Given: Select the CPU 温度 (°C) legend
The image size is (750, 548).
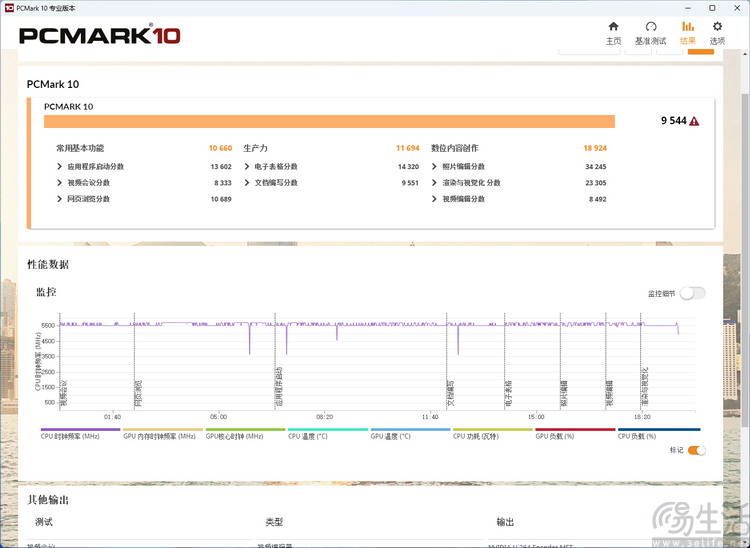Looking at the screenshot, I should 328,434.
